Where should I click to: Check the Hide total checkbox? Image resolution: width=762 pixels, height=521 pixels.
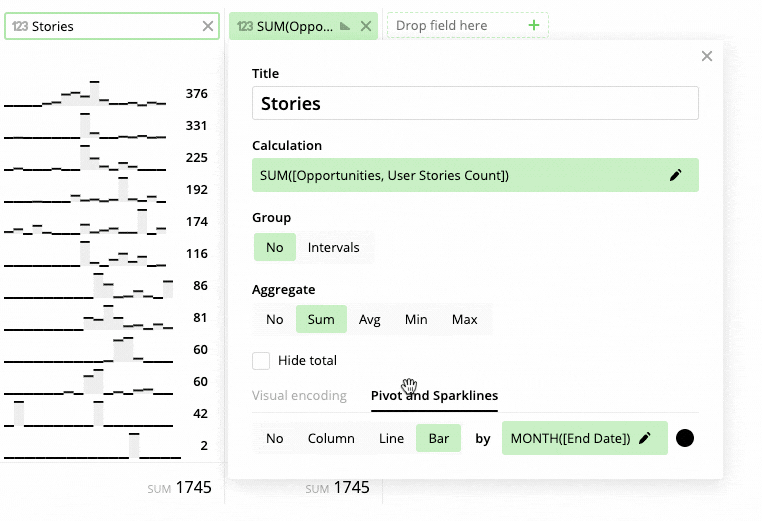click(261, 361)
